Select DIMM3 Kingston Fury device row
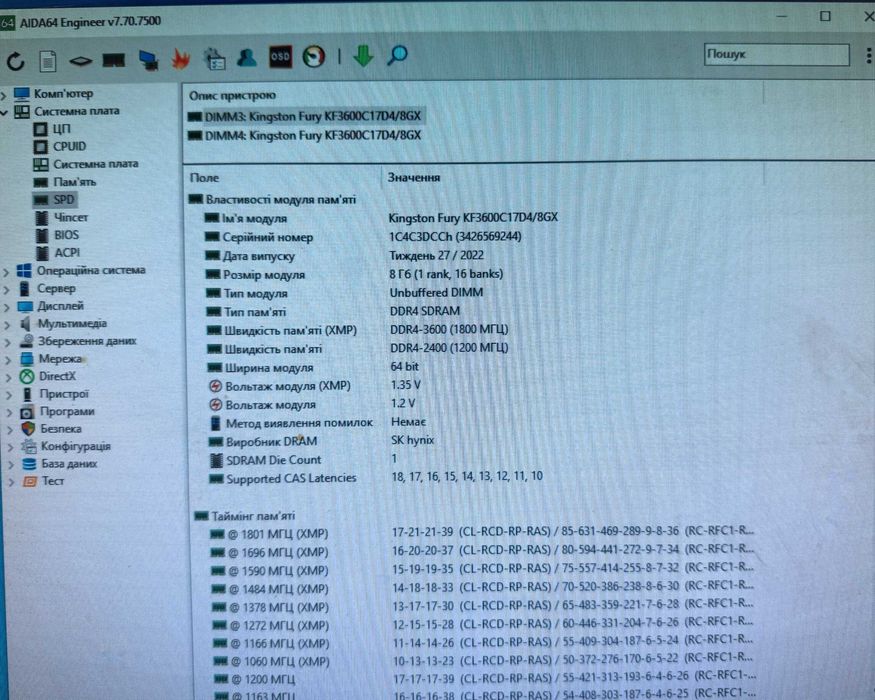 [x=305, y=117]
